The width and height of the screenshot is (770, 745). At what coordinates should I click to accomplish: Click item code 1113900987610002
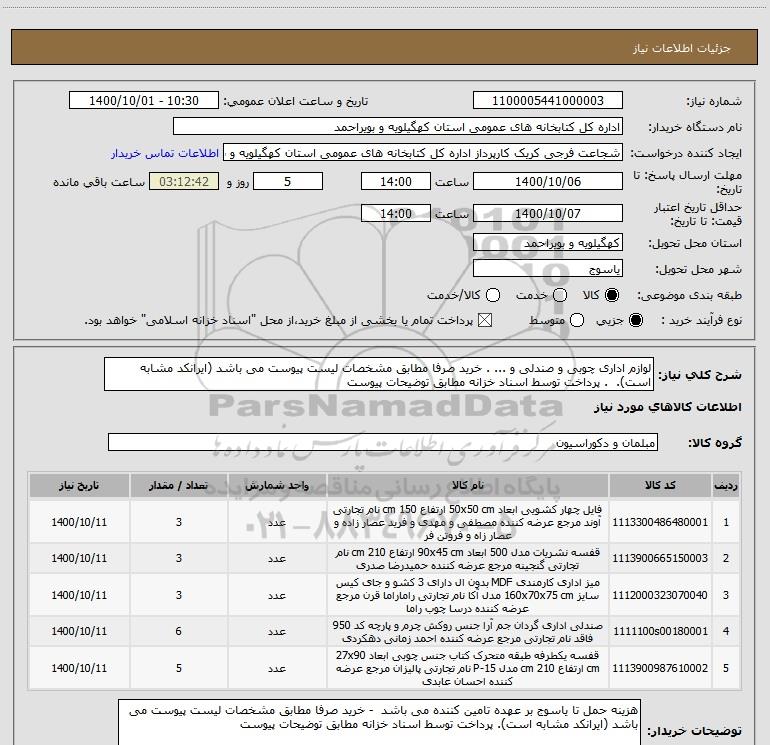point(660,668)
